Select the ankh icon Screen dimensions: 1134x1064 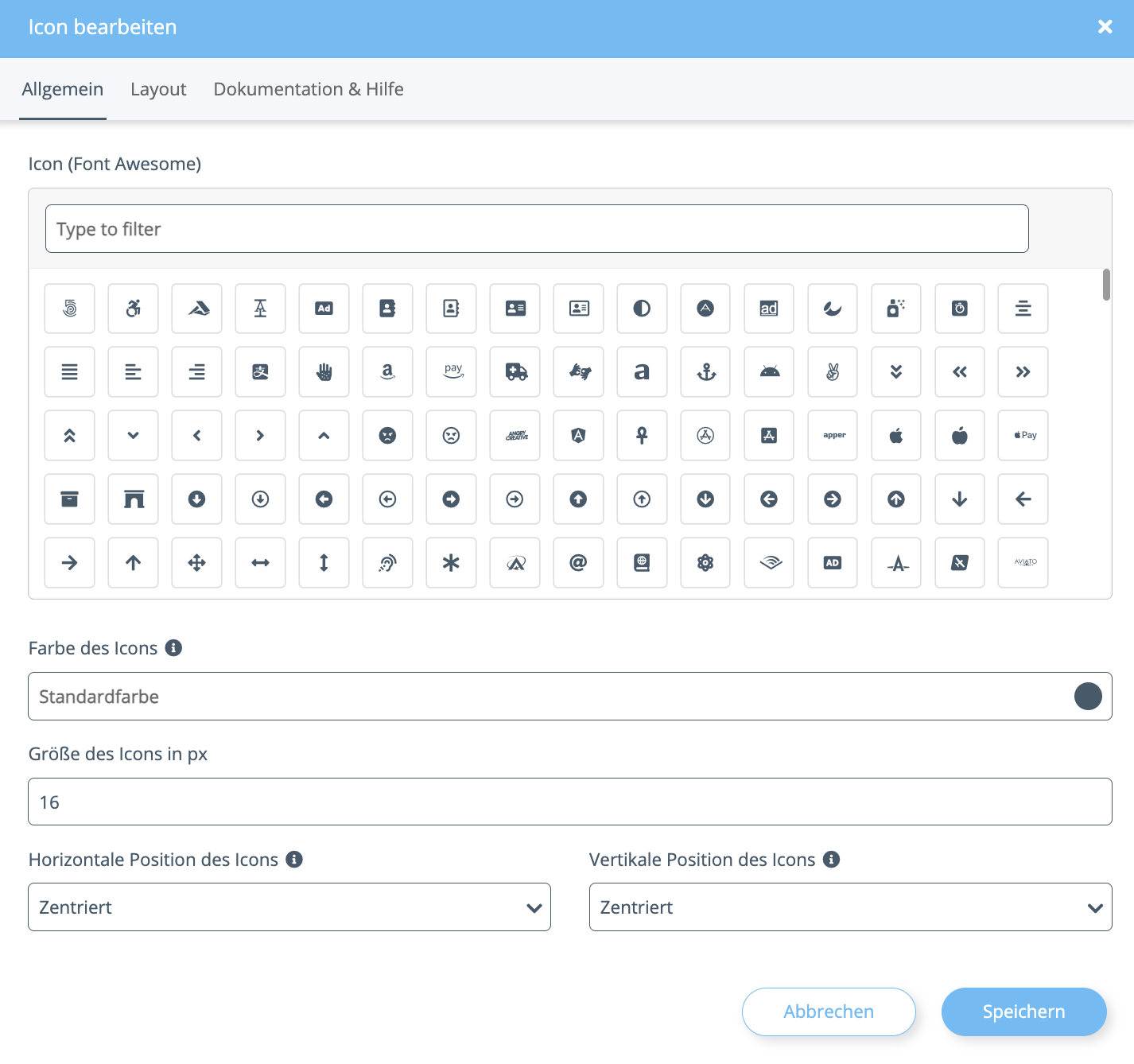[642, 436]
